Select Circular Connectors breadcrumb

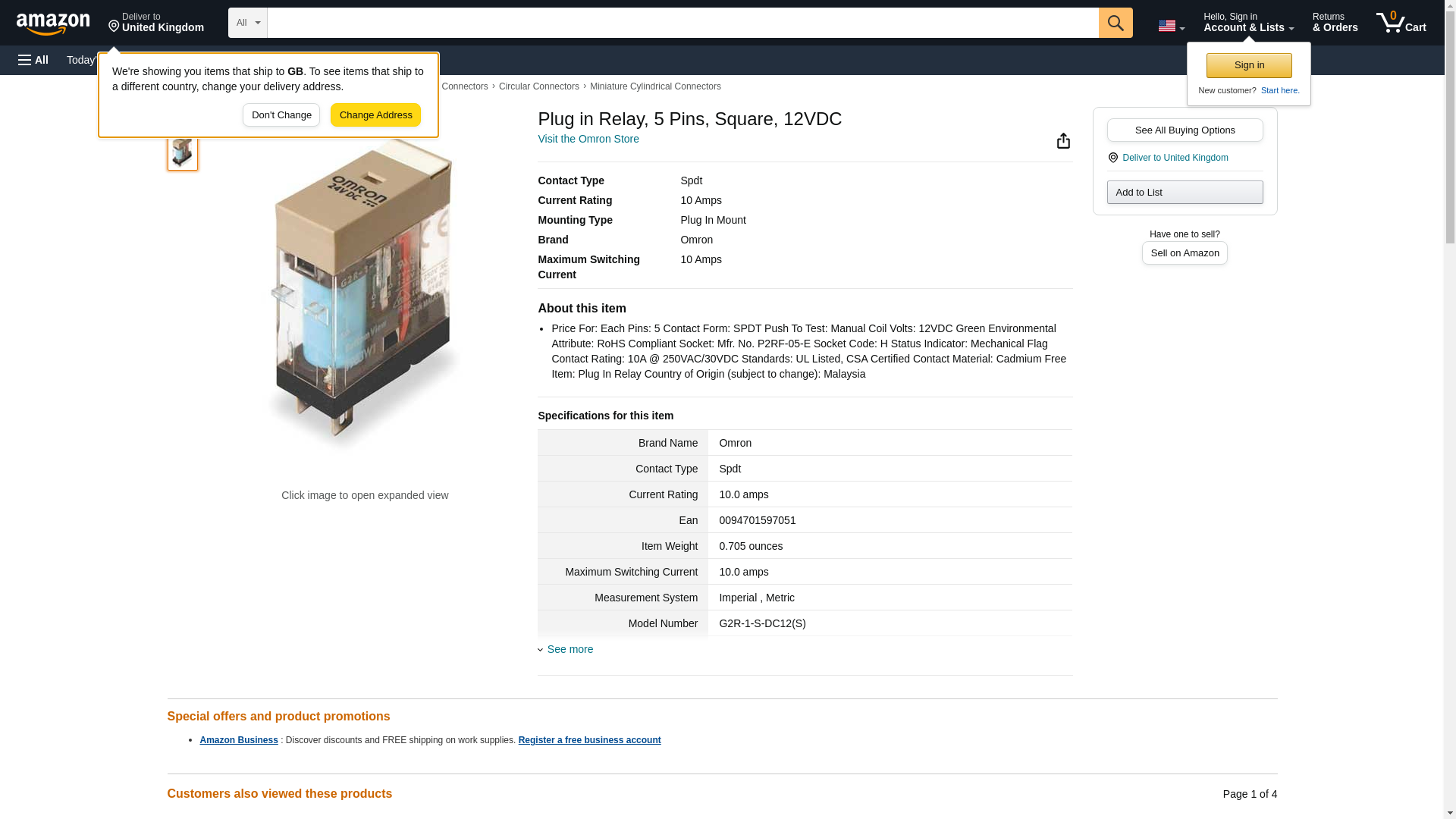pos(538,86)
